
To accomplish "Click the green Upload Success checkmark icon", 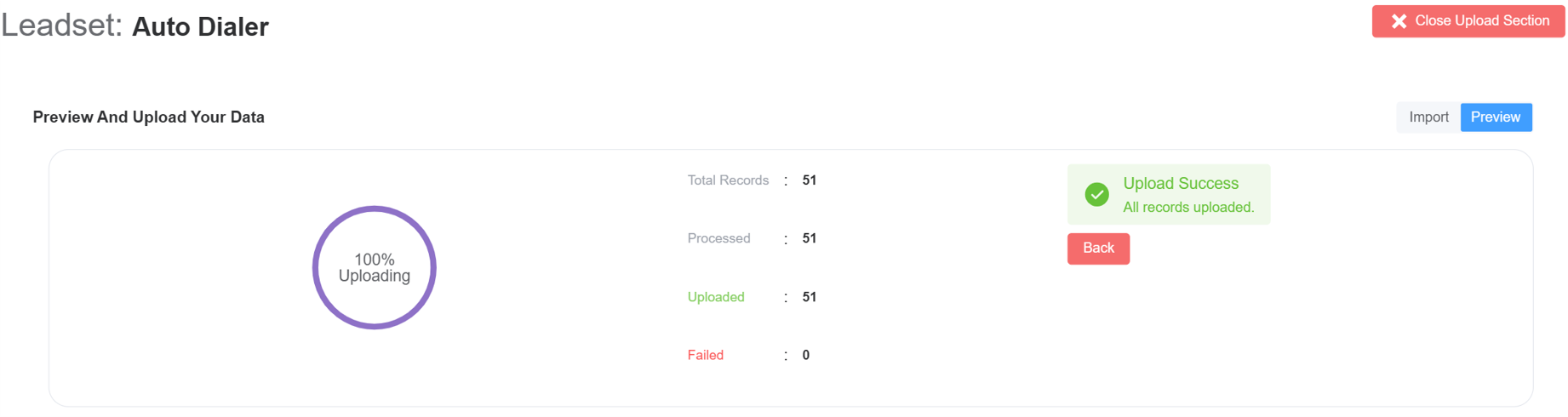I will click(x=1096, y=195).
